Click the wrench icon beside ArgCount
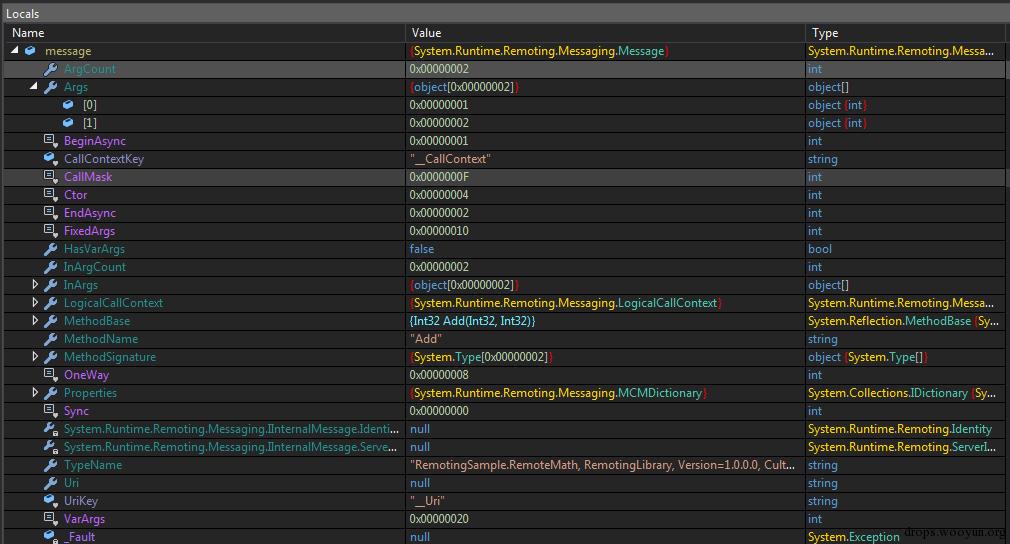1010x544 pixels. 50,69
